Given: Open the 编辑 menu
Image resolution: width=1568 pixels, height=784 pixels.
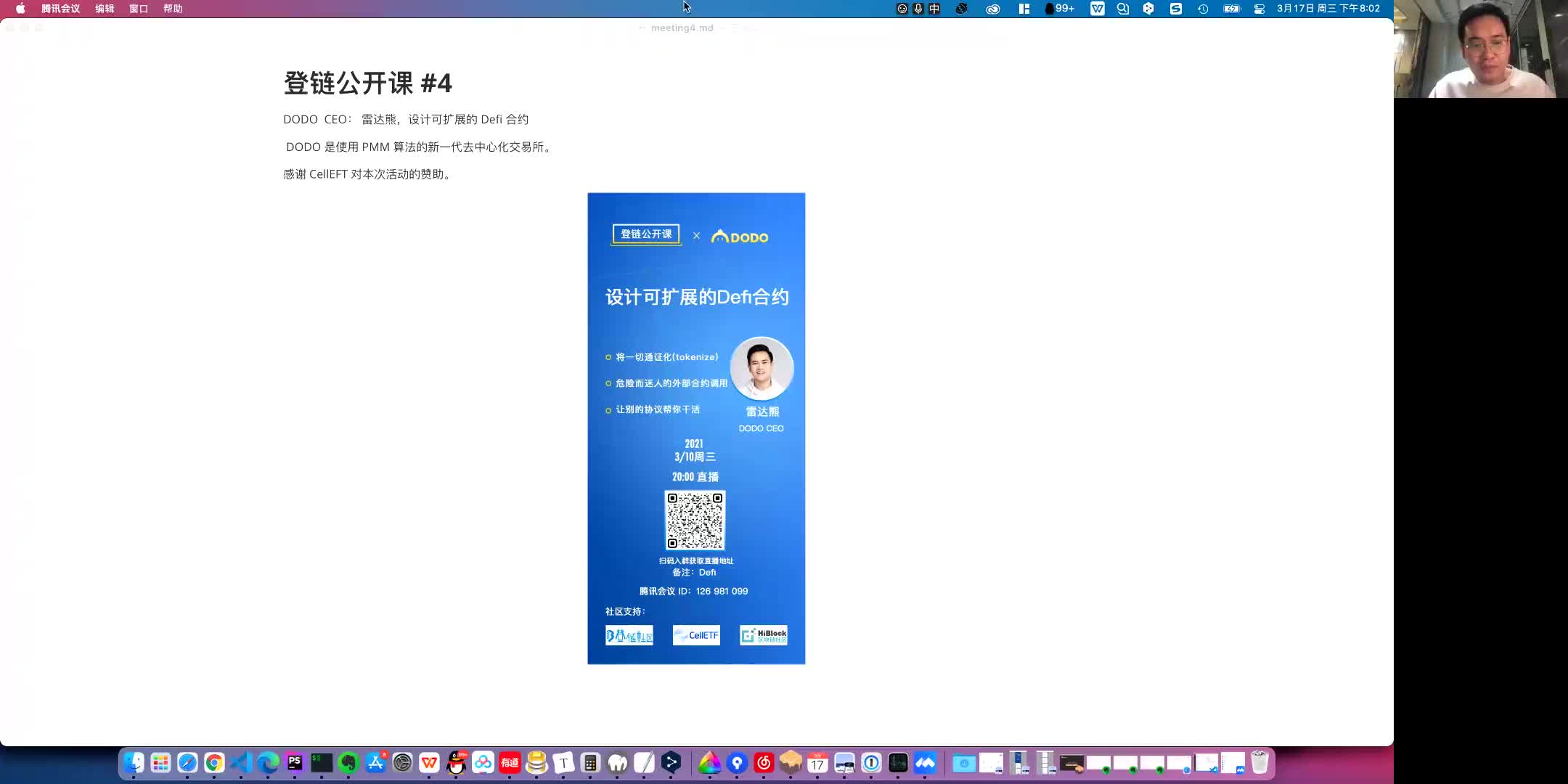Looking at the screenshot, I should coord(105,9).
